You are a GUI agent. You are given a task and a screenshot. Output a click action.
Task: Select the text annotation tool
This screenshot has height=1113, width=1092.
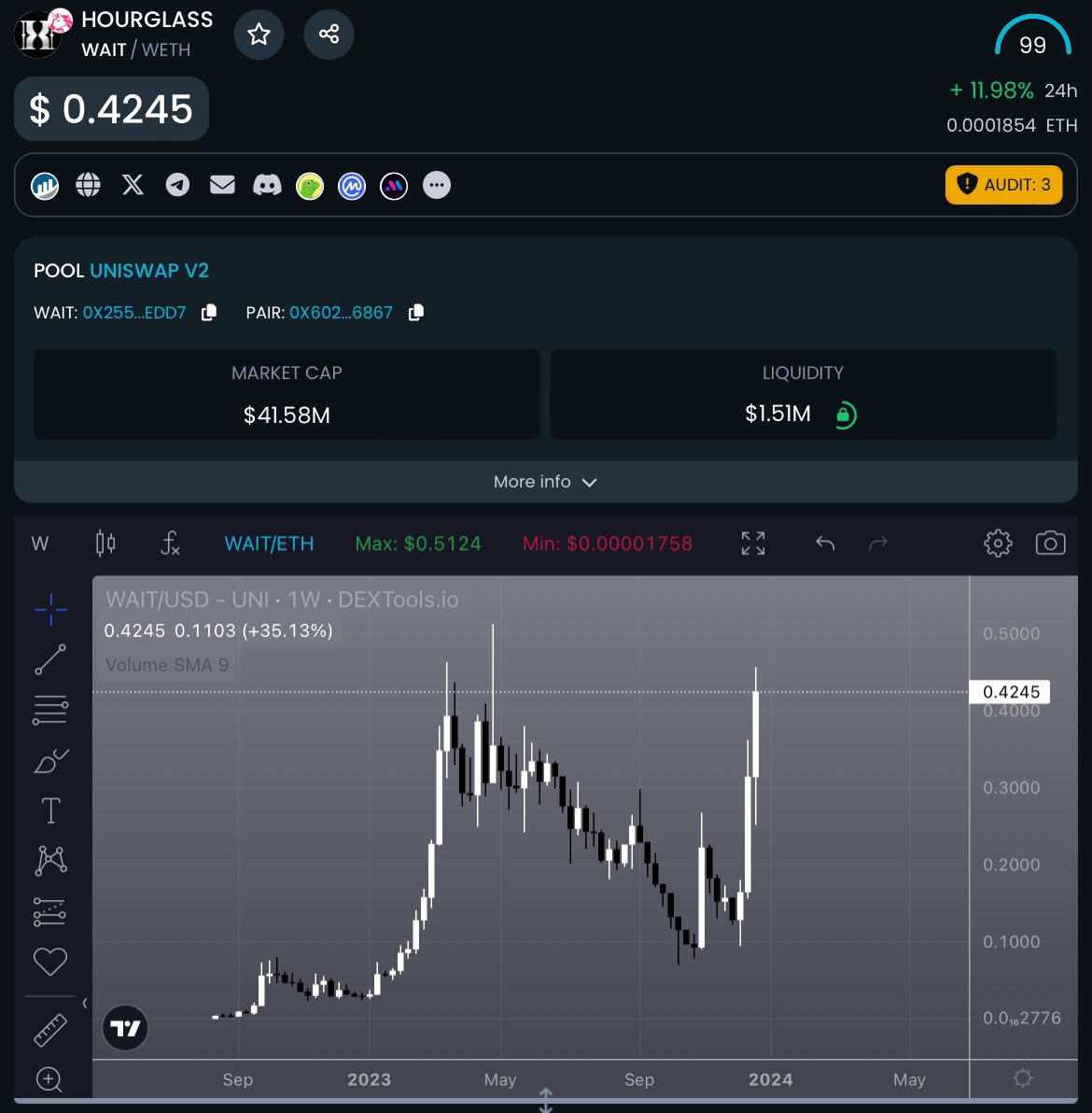click(50, 810)
